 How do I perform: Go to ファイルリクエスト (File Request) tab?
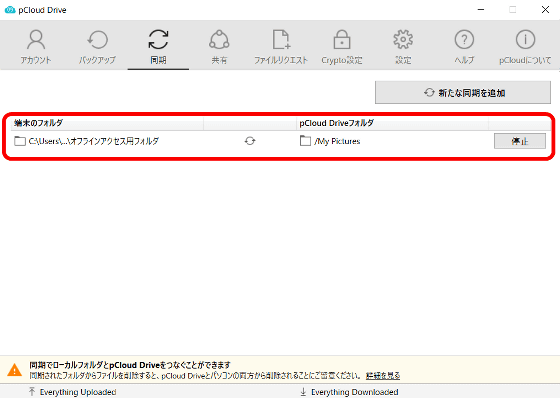[x=281, y=46]
